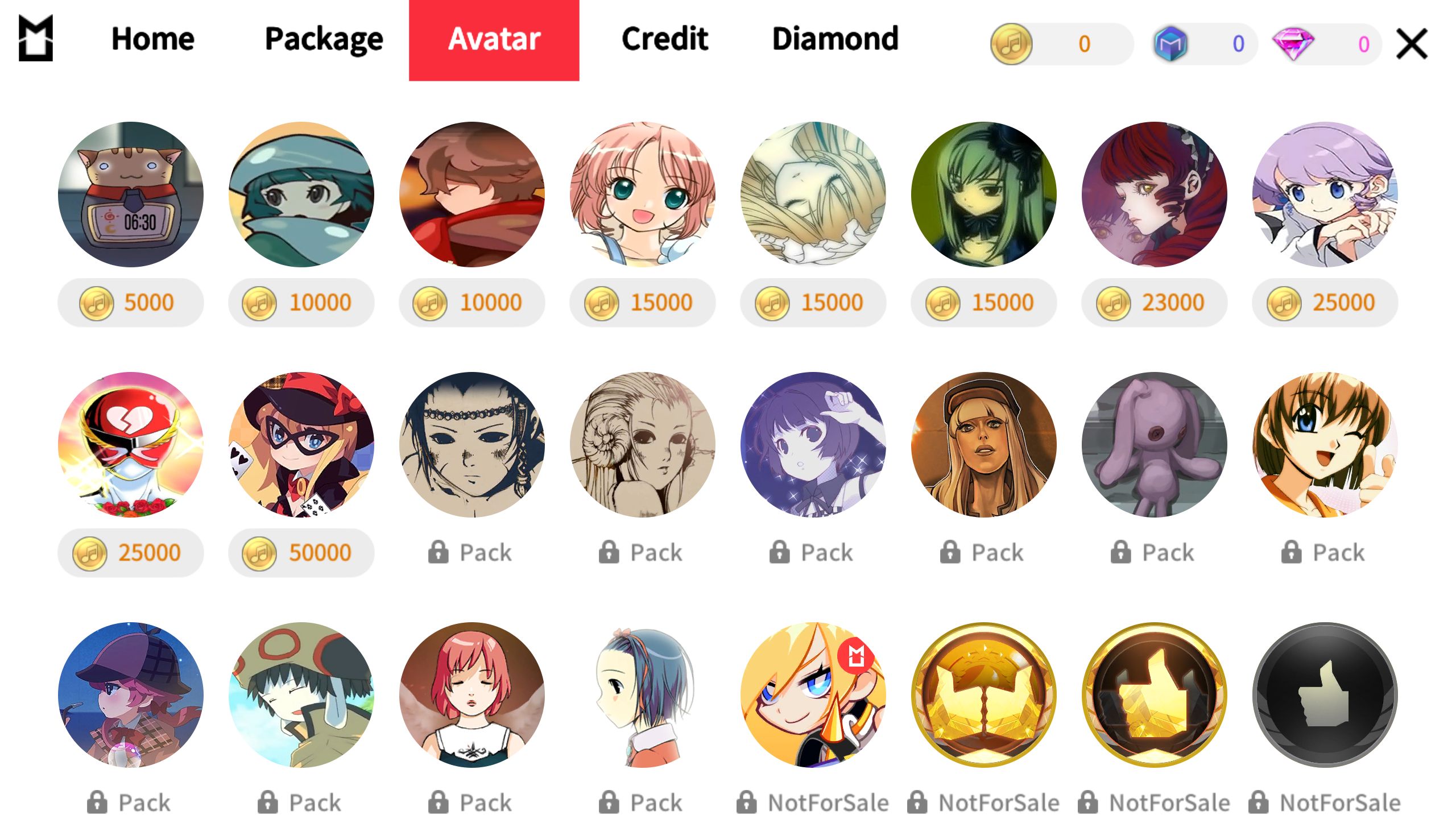Choose the purple bunny plush avatar

[1155, 445]
